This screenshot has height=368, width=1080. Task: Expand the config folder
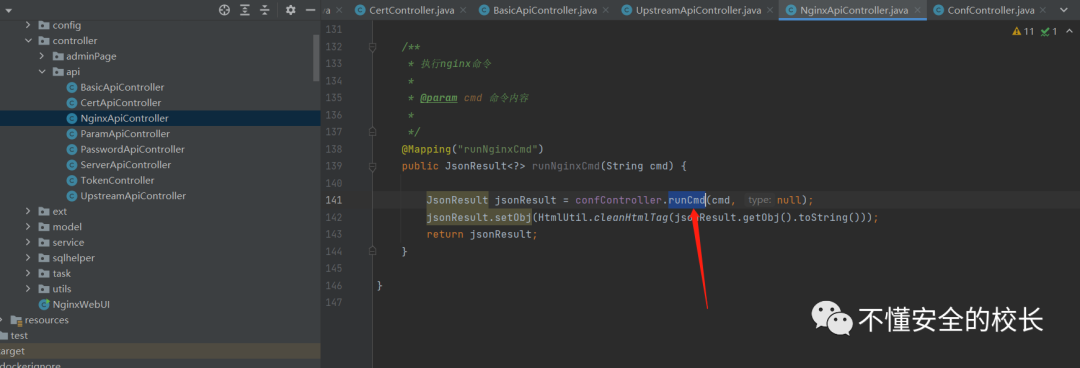coord(28,25)
